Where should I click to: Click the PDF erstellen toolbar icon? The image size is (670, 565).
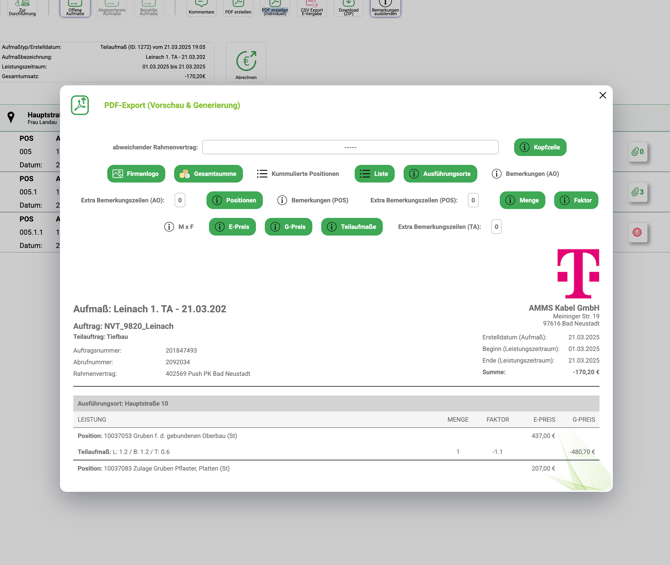[x=238, y=7]
